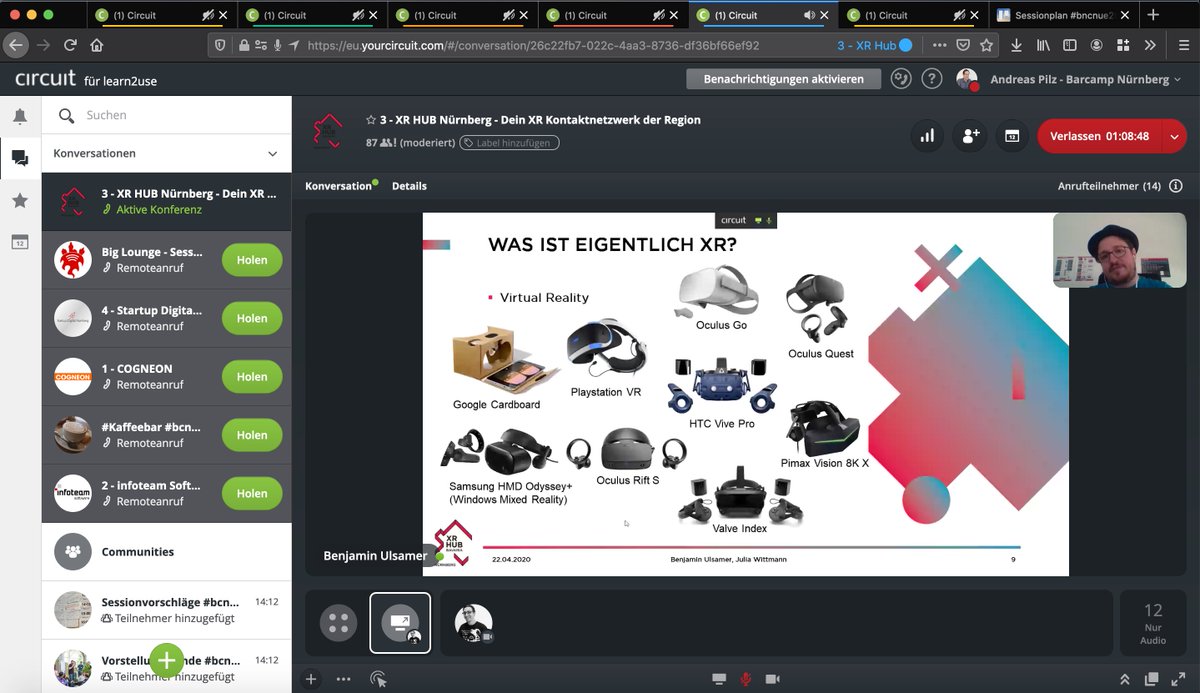Viewport: 1200px width, 693px height.
Task: Open the phone settings icon next to help
Action: click(x=901, y=79)
